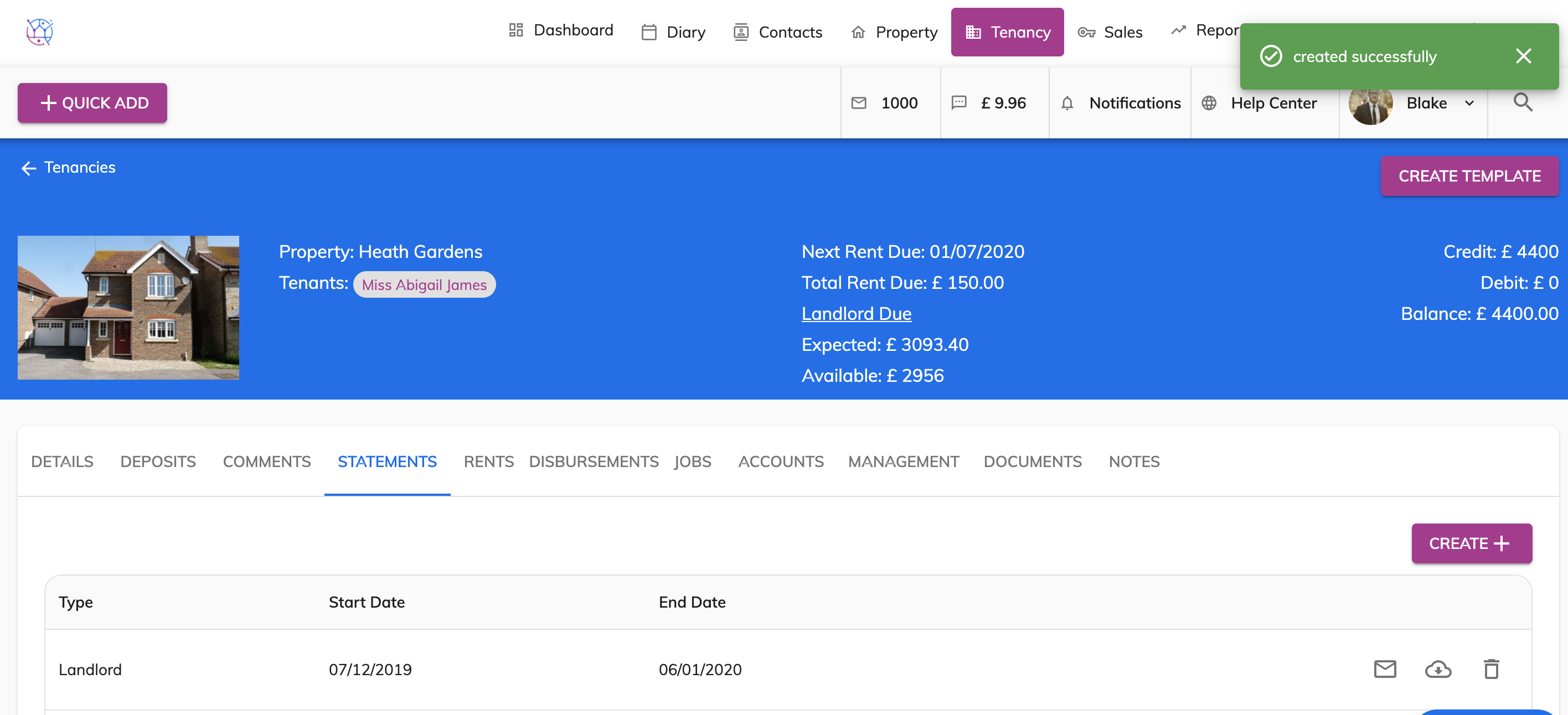Switch to the Rents tab

coord(488,461)
